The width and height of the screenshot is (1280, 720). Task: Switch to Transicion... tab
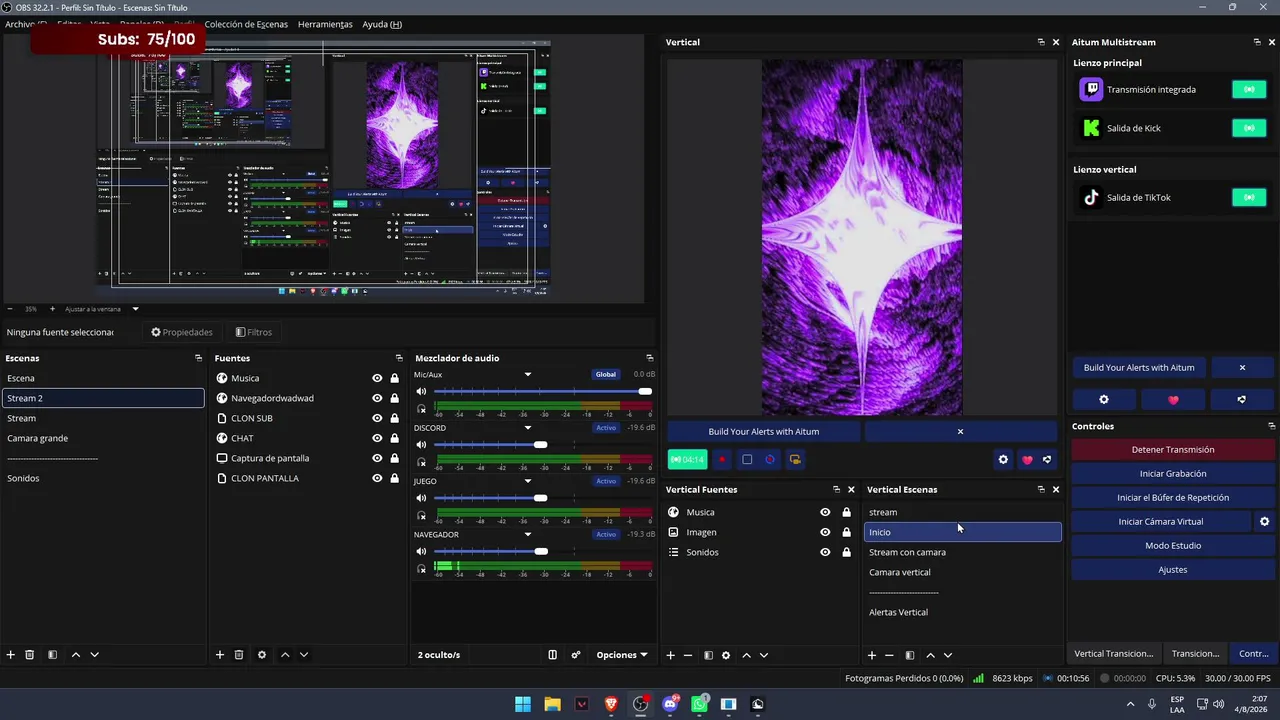tap(1195, 654)
